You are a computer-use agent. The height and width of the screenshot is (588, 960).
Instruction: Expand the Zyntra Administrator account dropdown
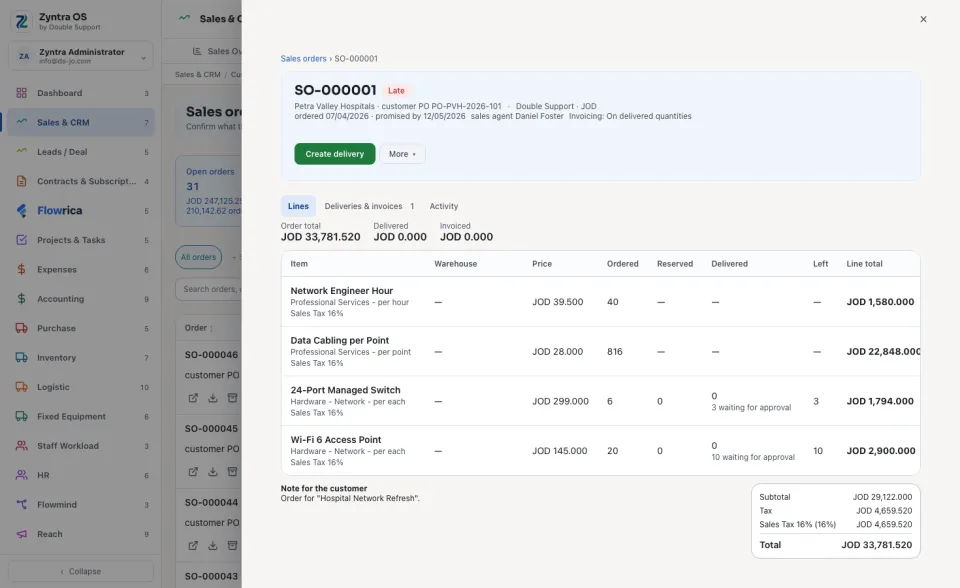(x=81, y=56)
